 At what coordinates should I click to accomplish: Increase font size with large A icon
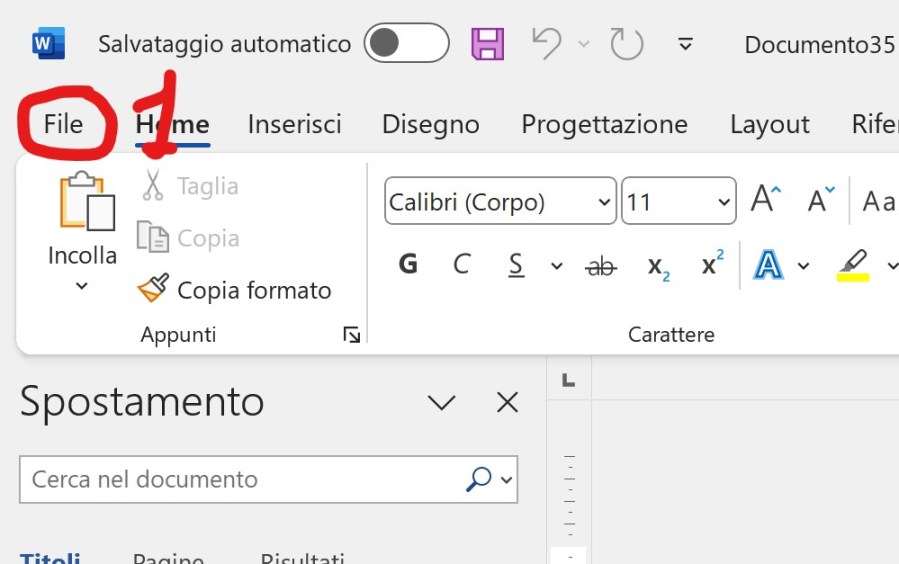765,200
